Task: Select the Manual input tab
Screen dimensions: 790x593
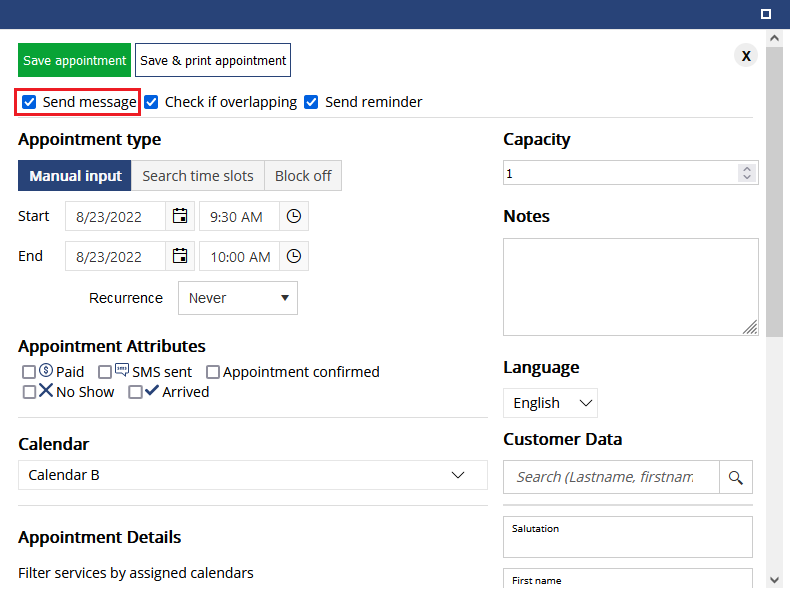Action: click(x=75, y=176)
